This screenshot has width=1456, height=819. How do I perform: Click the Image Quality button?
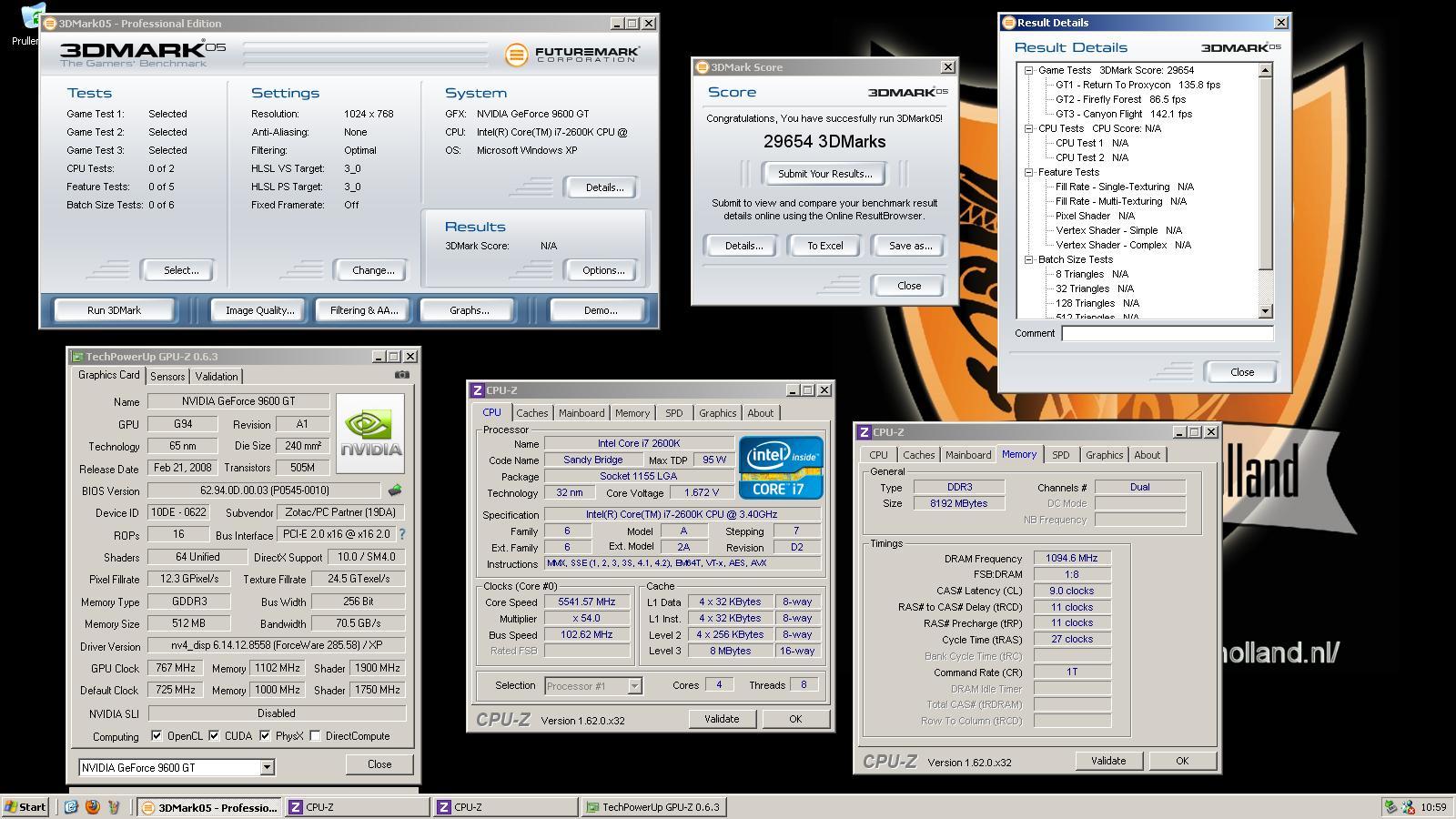coord(260,310)
